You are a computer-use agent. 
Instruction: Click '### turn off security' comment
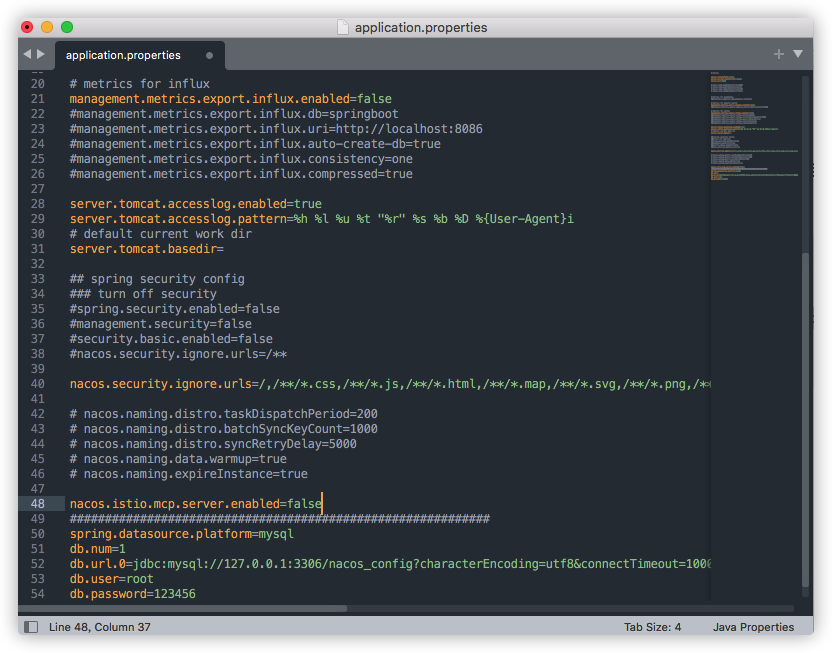[x=143, y=293]
